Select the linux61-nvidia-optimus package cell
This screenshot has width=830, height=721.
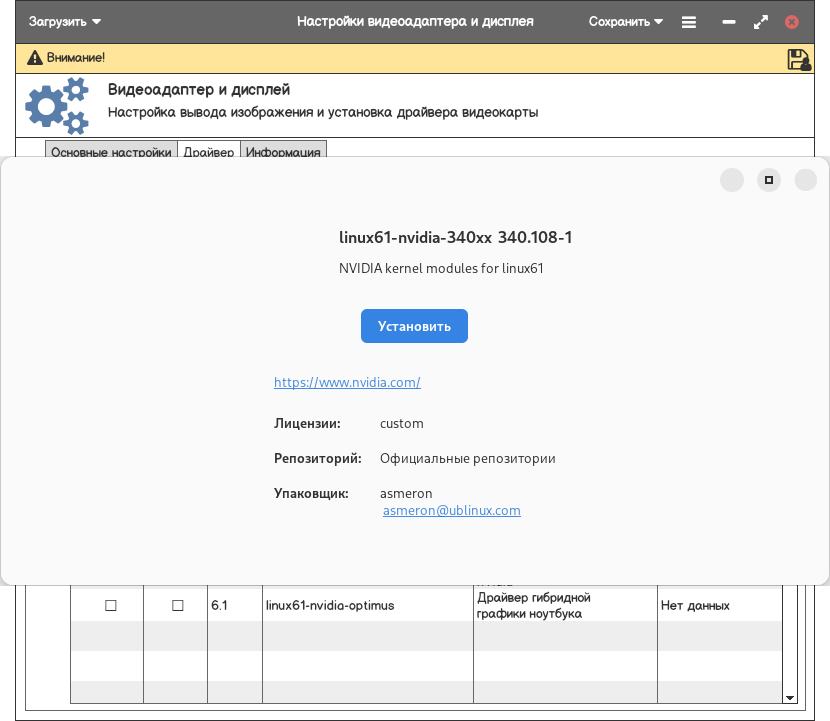click(x=368, y=605)
